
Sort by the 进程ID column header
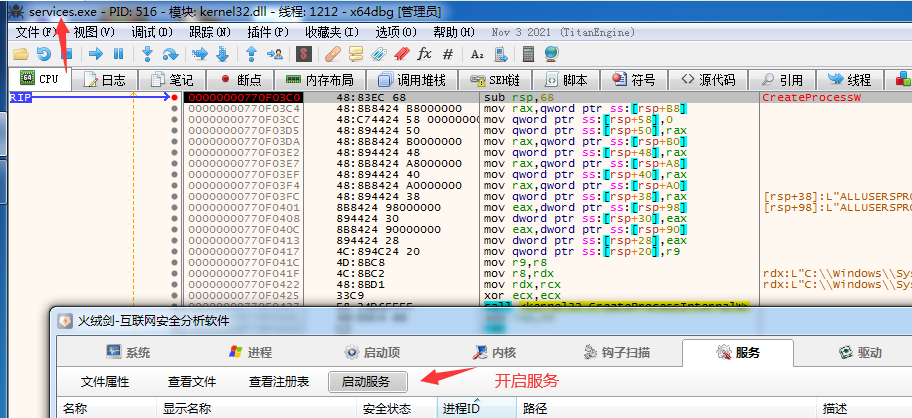coord(461,408)
